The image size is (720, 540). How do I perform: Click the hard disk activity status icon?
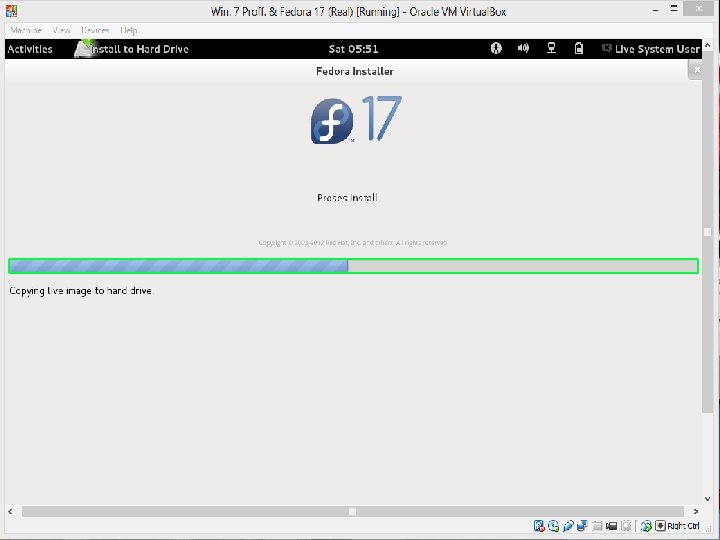[x=539, y=526]
